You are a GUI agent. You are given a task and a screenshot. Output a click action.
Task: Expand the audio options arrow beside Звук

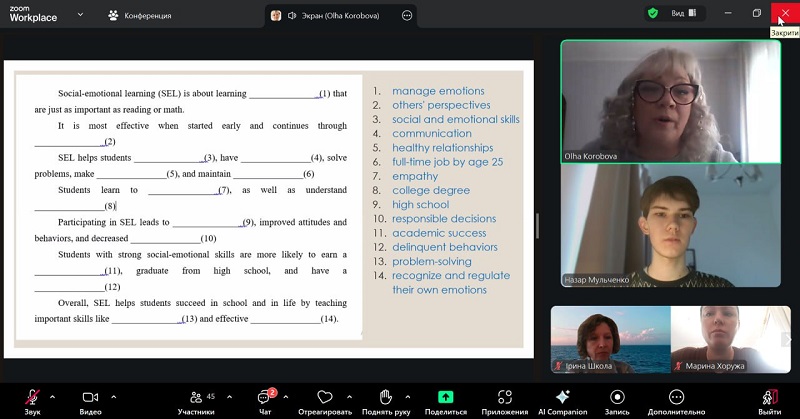[x=52, y=395]
